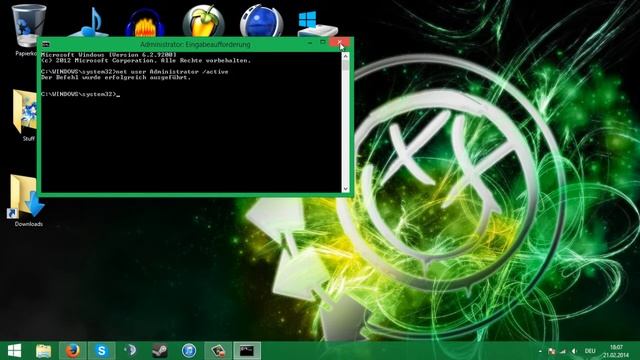Click the console scrollbar down arrow
640x360 pixels.
point(346,189)
